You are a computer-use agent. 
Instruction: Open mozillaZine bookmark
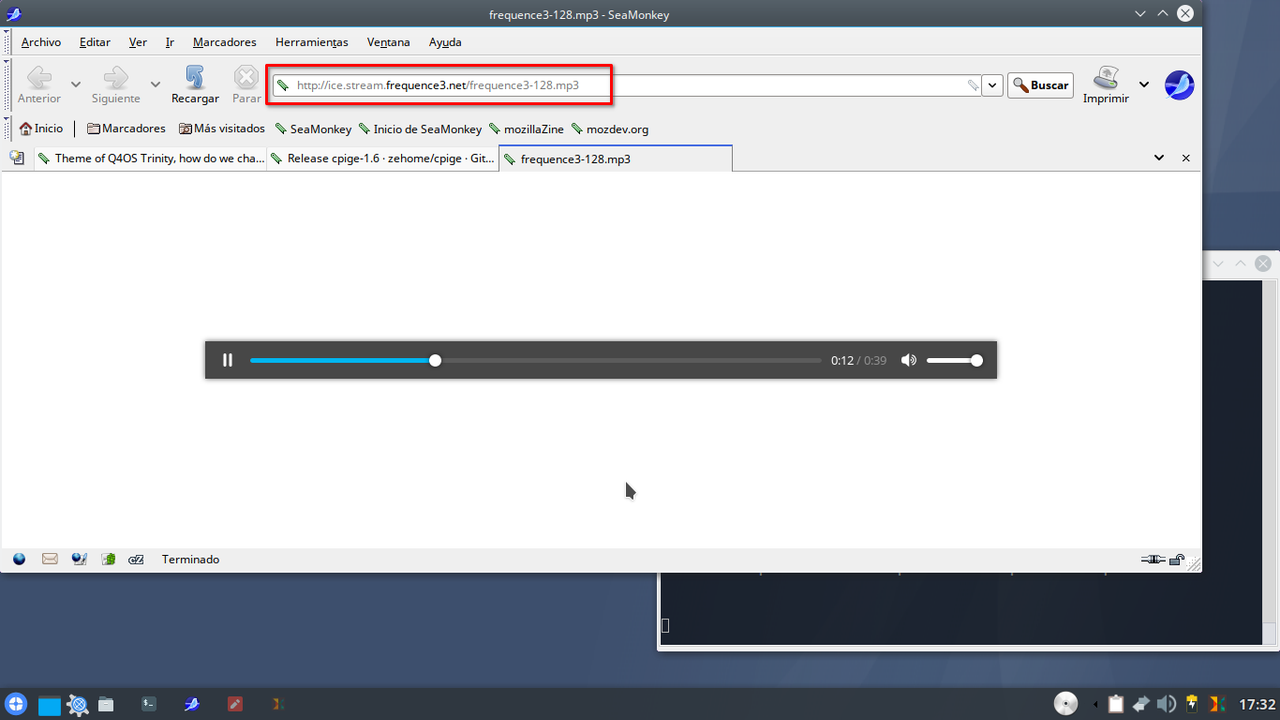526,129
